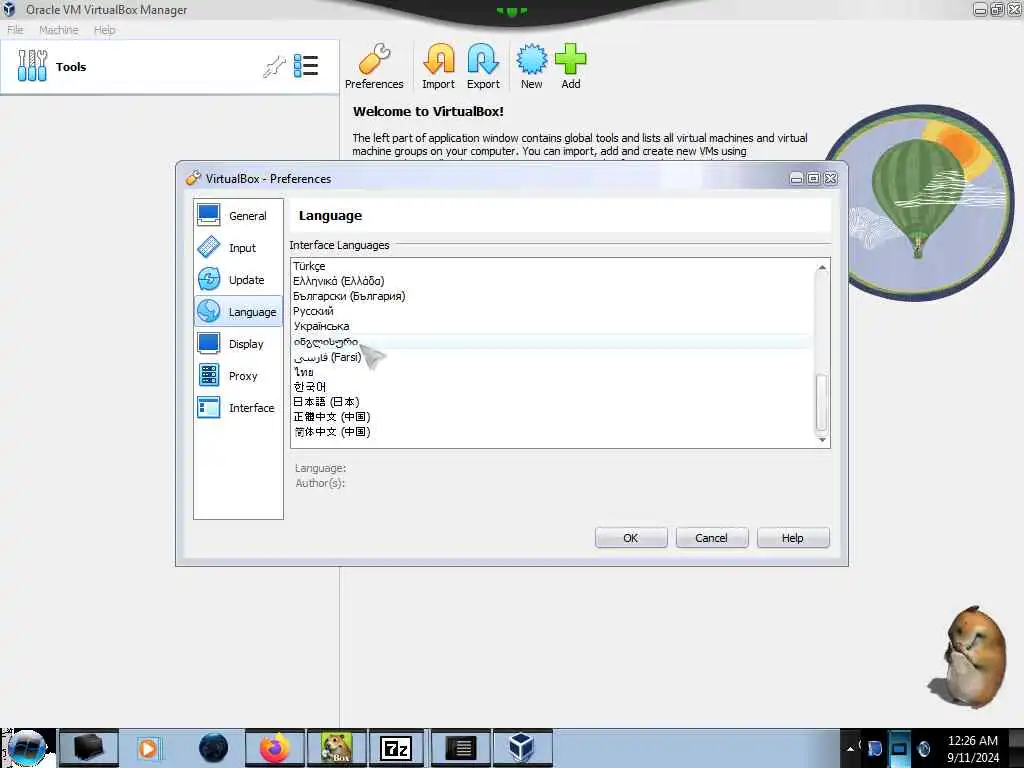Click the Add machine icon
The image size is (1024, 768).
571,67
